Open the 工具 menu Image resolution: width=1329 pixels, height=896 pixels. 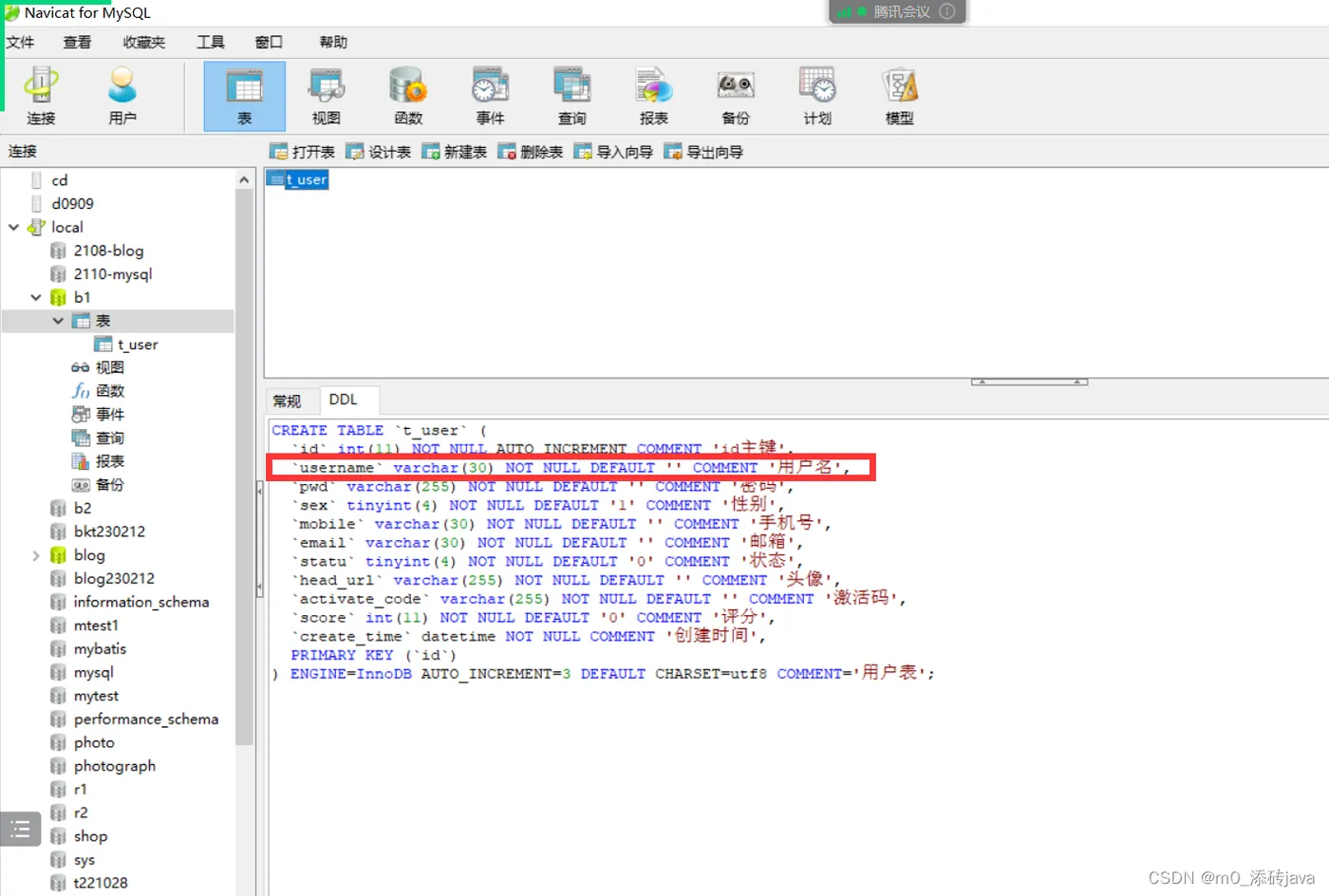coord(210,42)
